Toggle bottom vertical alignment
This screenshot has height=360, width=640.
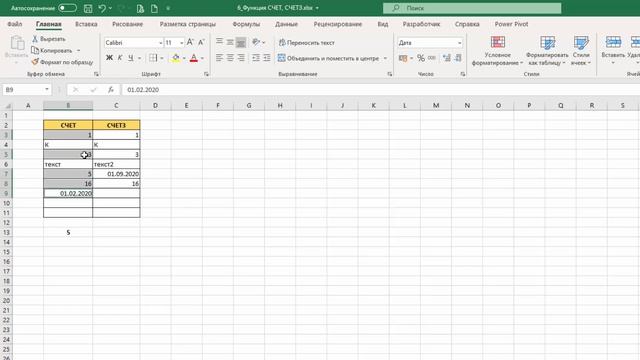pos(241,42)
